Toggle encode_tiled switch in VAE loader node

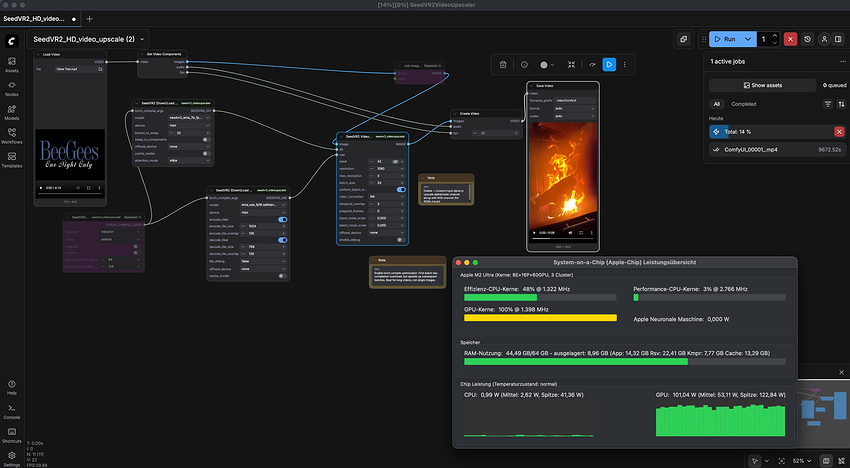(283, 219)
